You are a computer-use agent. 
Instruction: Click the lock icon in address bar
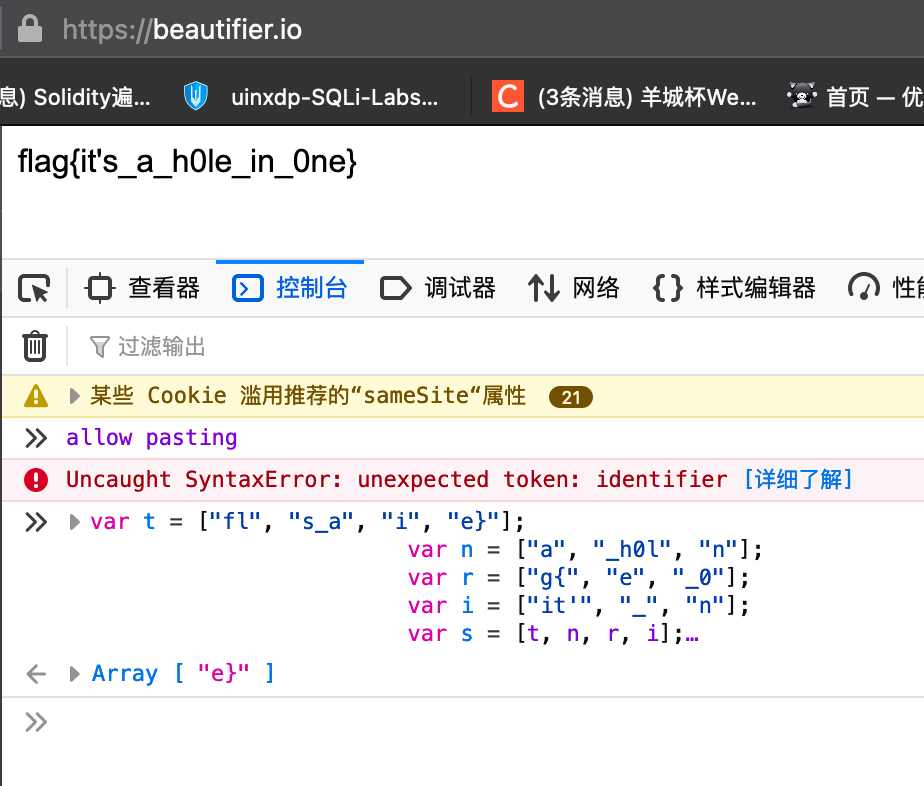click(30, 29)
